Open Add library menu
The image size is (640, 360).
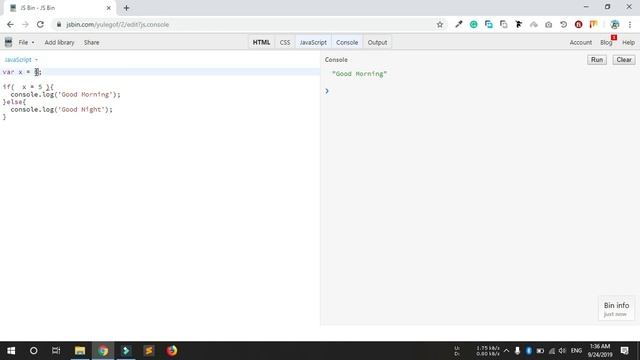pos(59,42)
